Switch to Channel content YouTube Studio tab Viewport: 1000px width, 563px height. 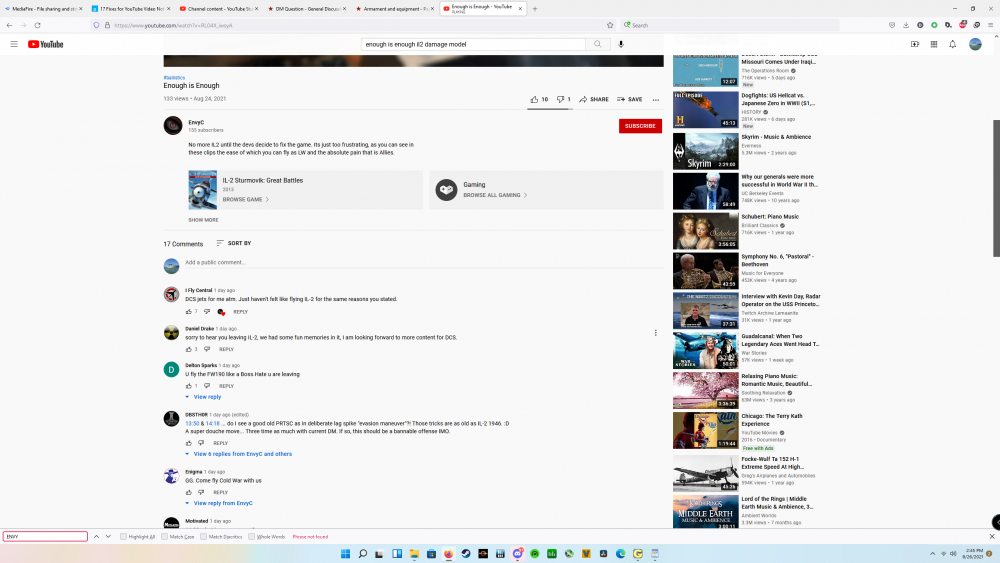pyautogui.click(x=218, y=9)
